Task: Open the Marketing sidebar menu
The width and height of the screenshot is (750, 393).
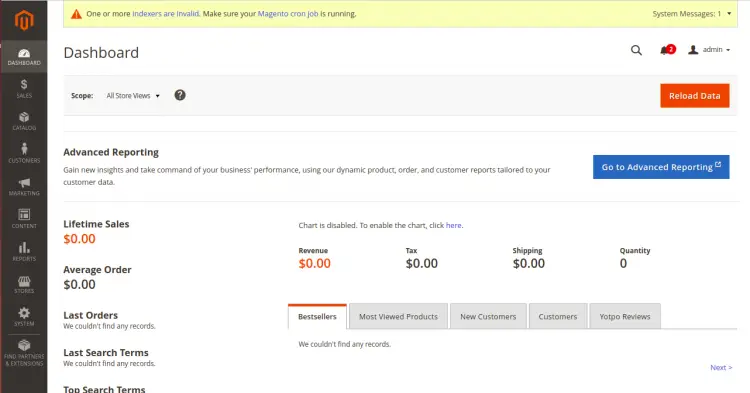Action: [24, 186]
